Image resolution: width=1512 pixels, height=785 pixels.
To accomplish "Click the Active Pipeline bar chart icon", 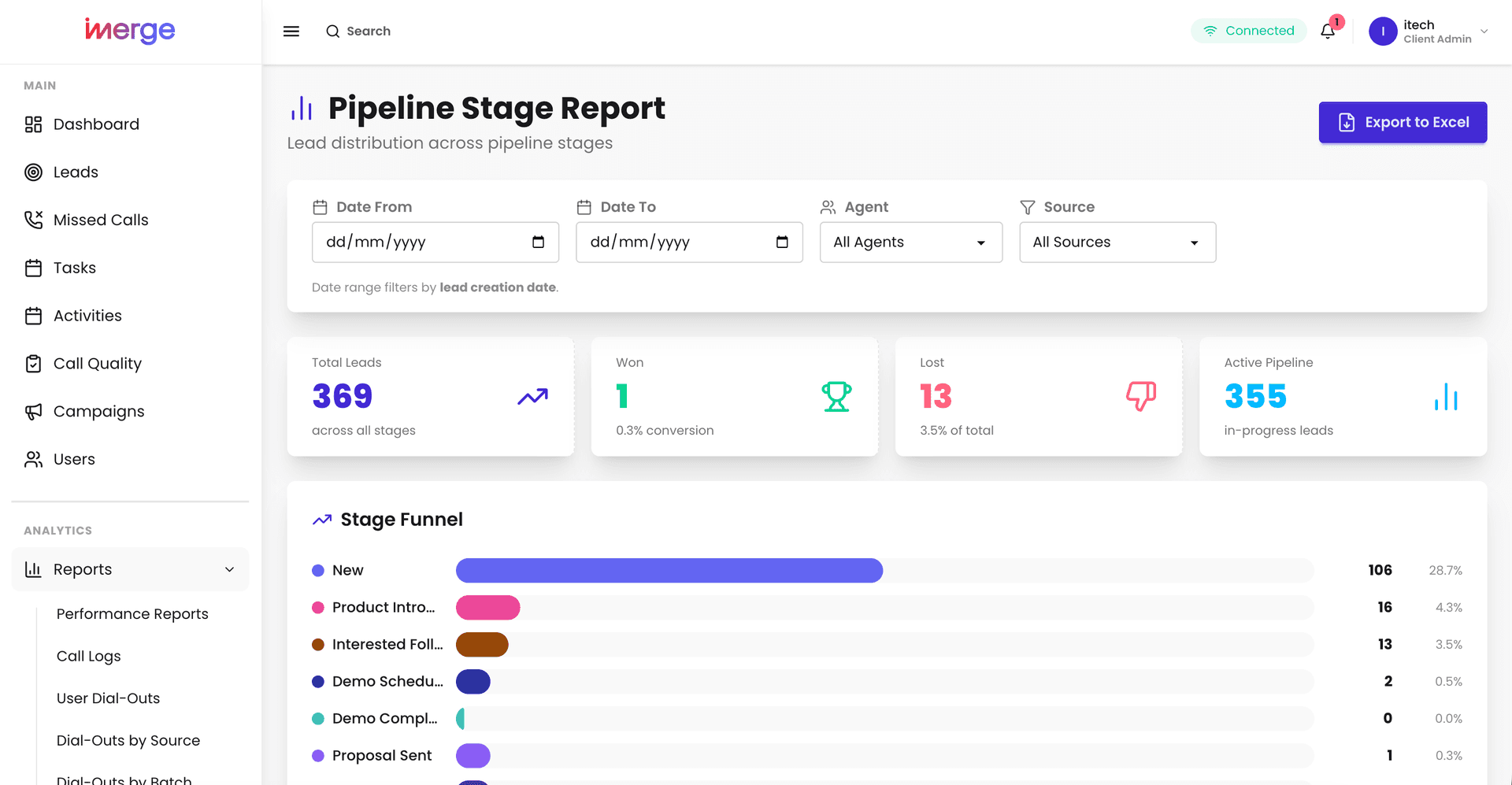I will point(1446,397).
